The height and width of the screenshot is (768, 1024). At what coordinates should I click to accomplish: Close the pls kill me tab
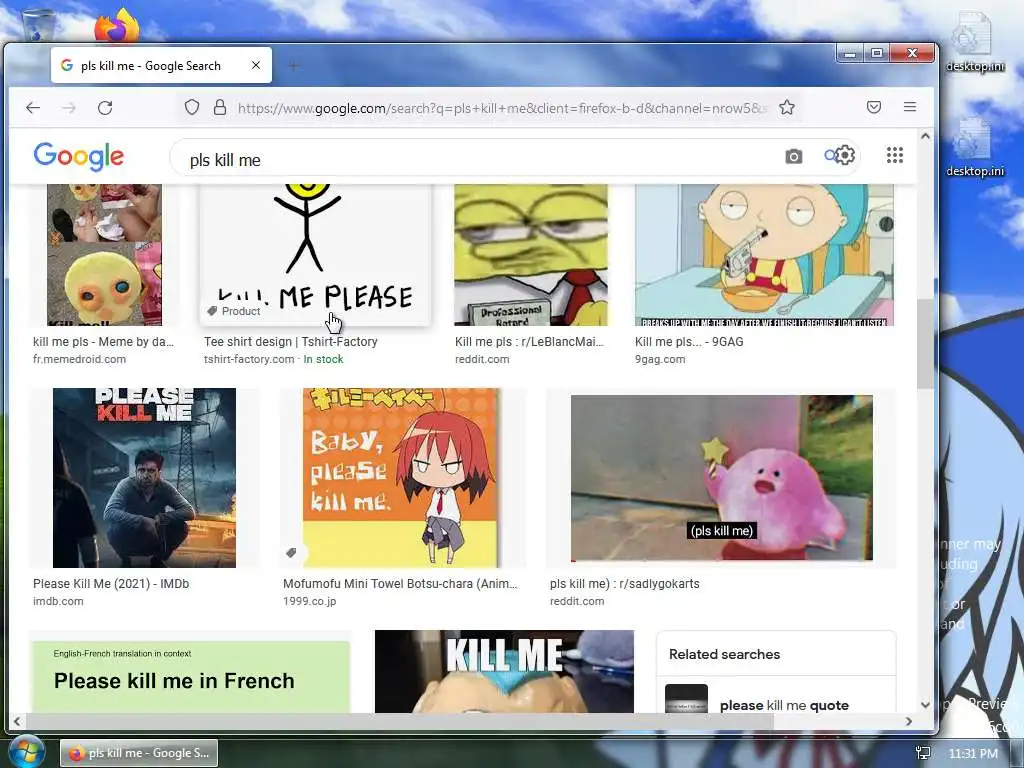click(256, 65)
